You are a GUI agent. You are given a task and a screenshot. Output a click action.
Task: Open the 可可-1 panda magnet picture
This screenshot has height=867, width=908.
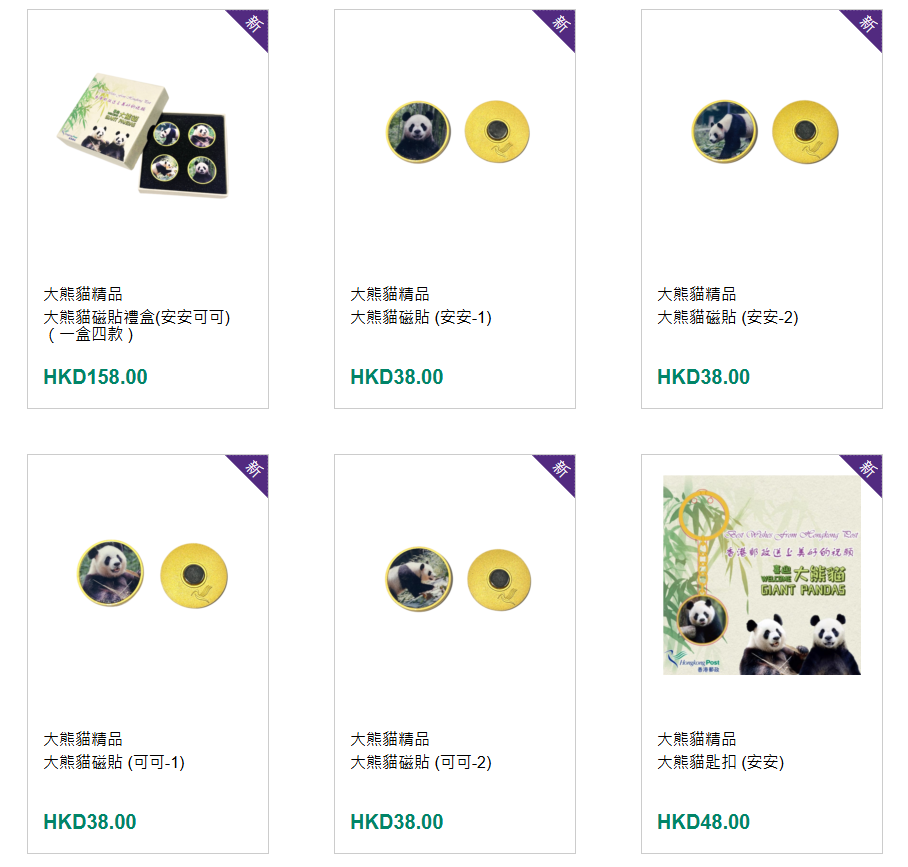[153, 574]
